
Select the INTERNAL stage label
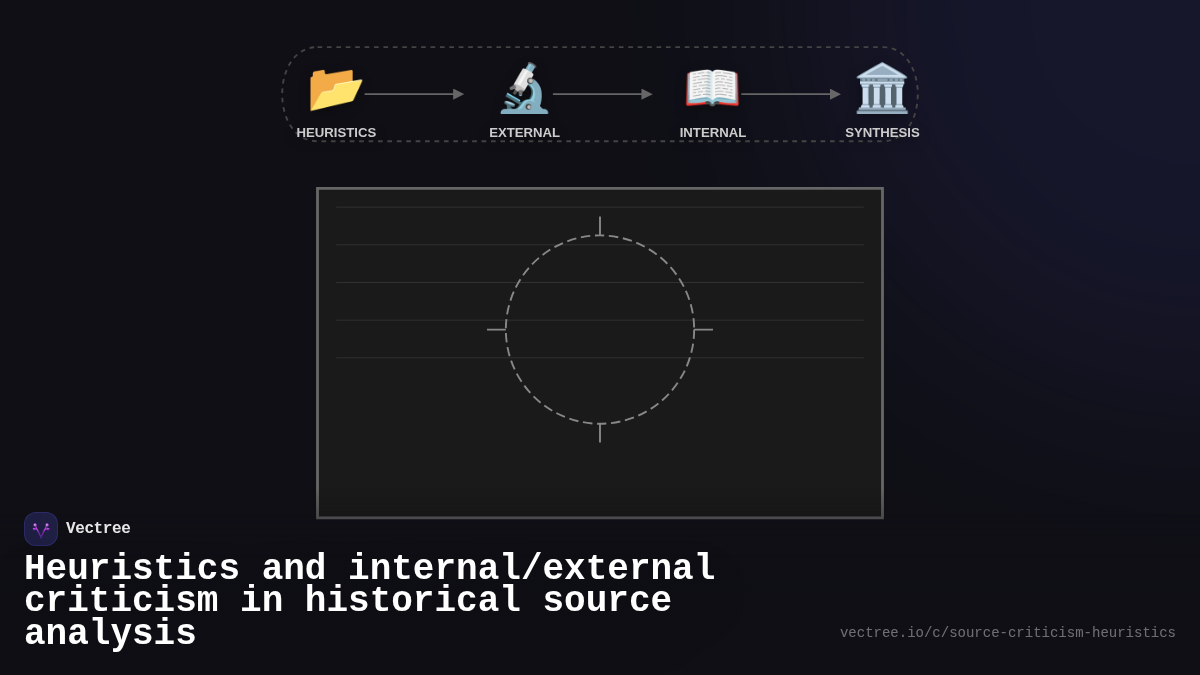point(713,132)
